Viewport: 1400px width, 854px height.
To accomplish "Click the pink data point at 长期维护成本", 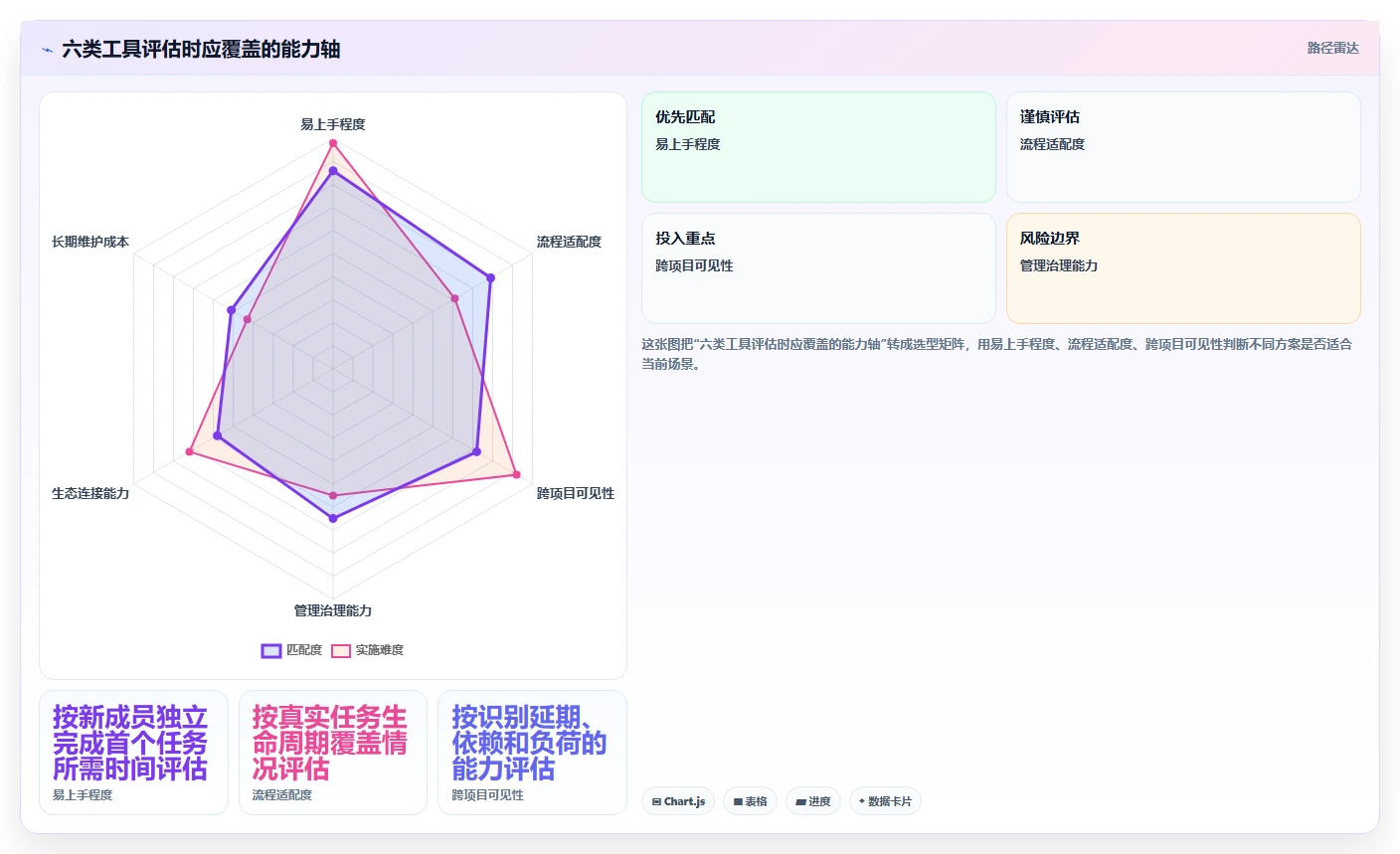I will coord(248,319).
